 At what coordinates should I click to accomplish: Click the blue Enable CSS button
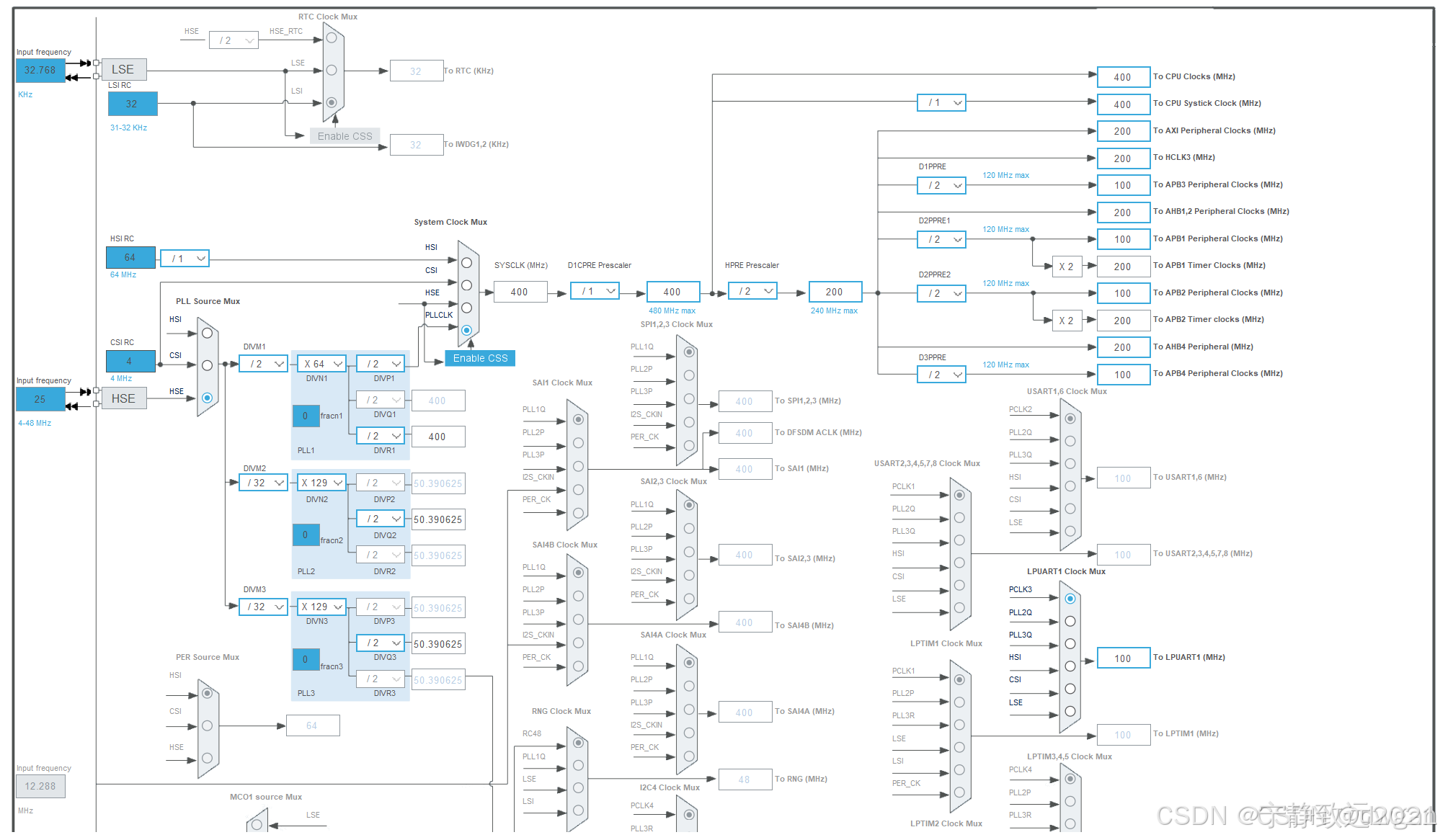tap(480, 358)
